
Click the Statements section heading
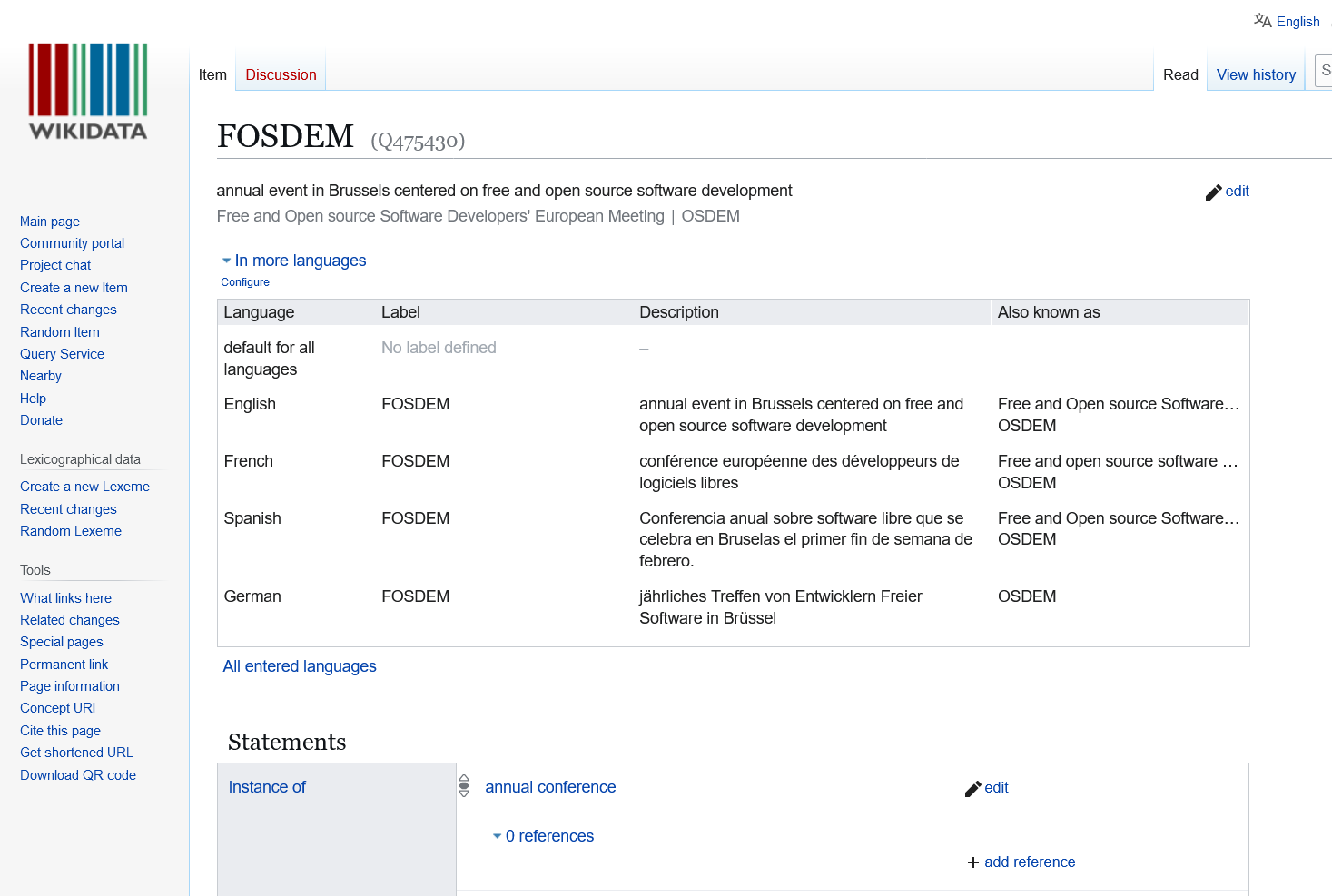287,743
